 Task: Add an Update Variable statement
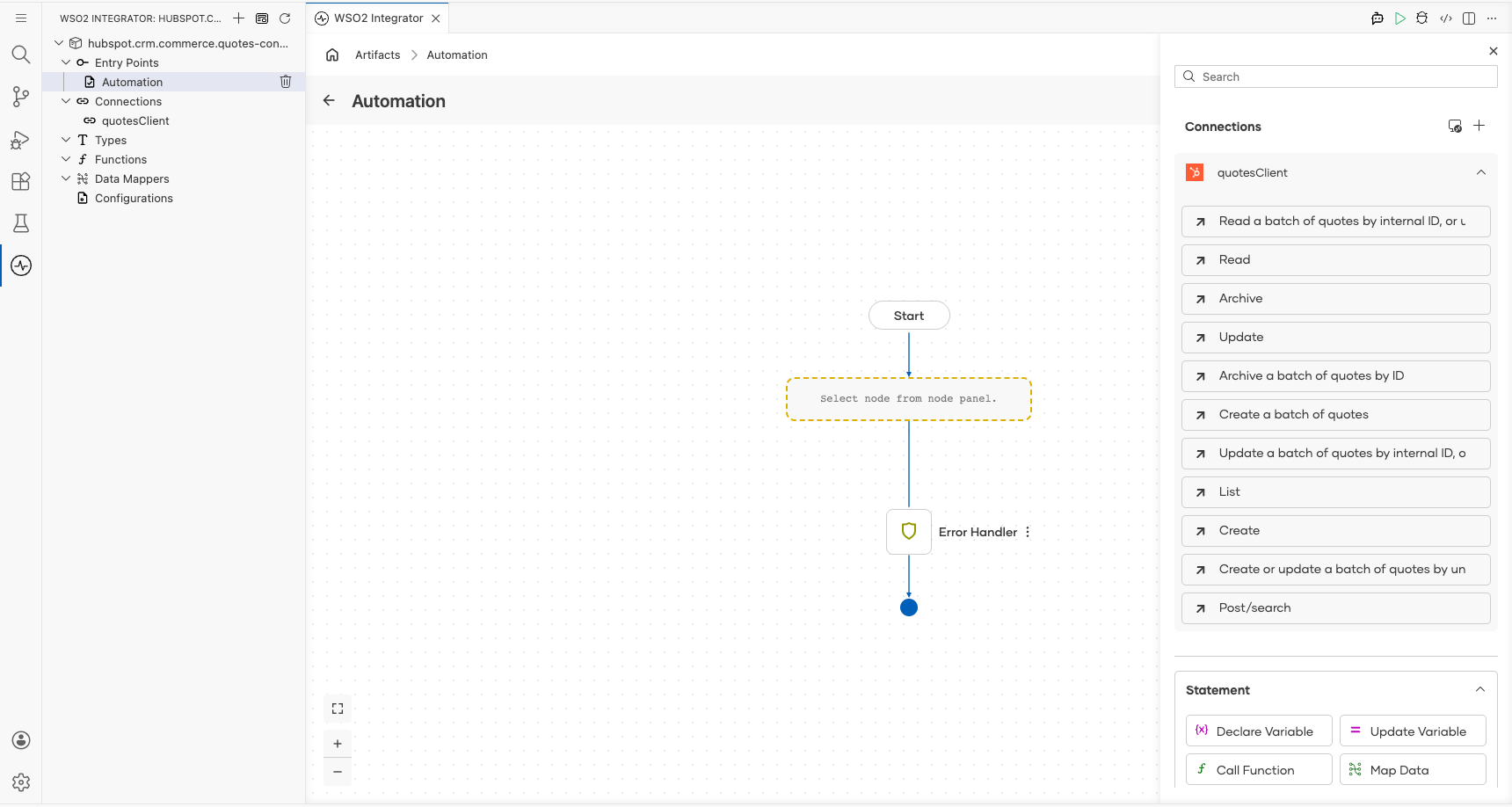coord(1413,731)
